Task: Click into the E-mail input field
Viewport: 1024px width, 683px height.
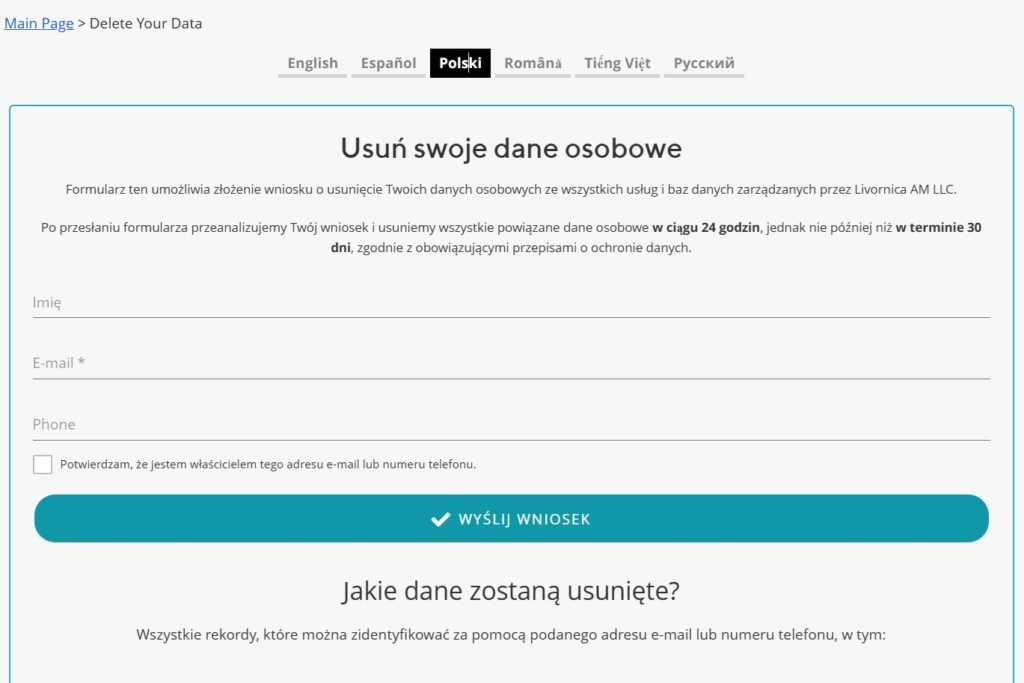Action: (511, 363)
